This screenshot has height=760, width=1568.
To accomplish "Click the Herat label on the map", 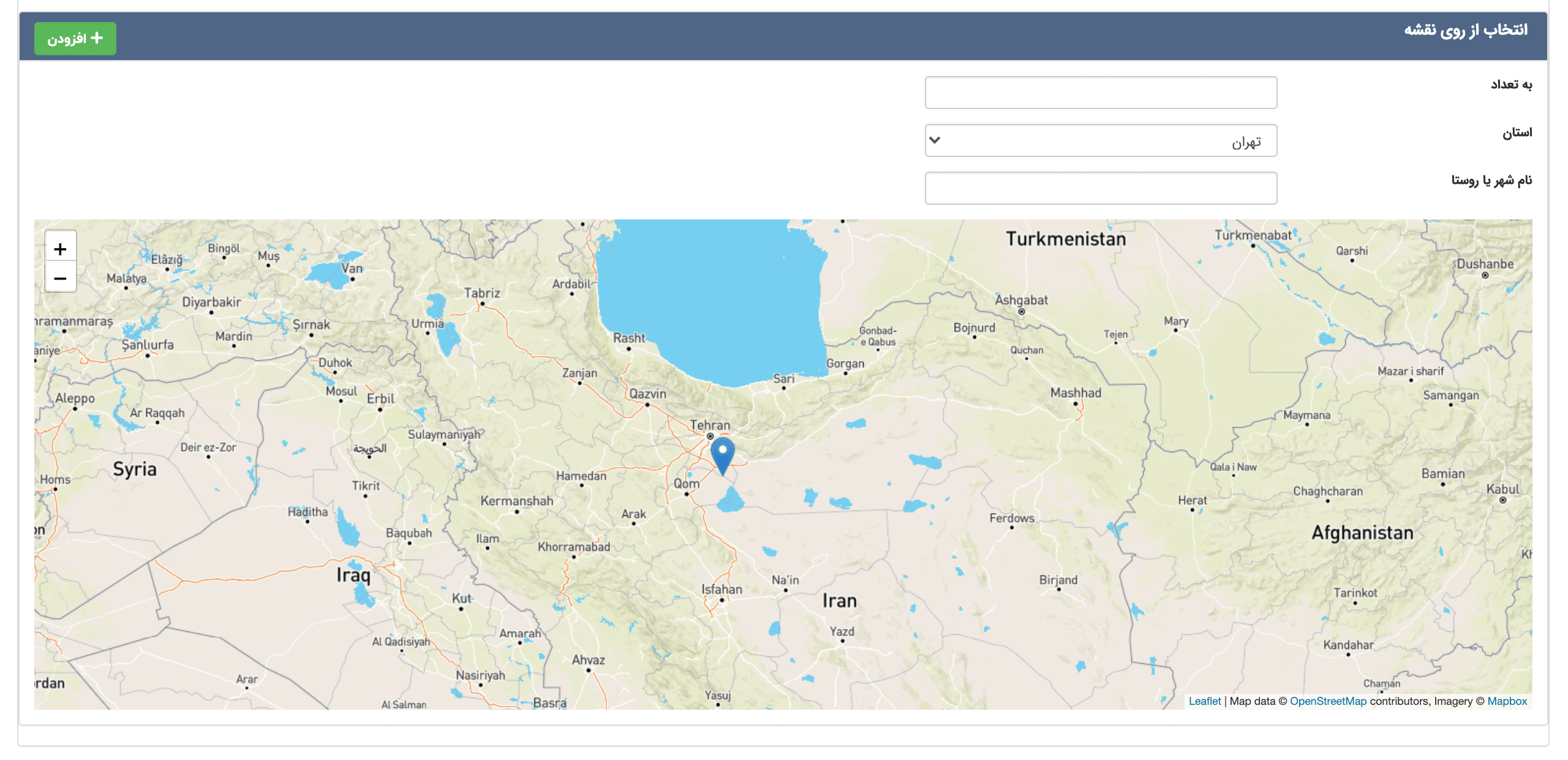I will pyautogui.click(x=1193, y=500).
